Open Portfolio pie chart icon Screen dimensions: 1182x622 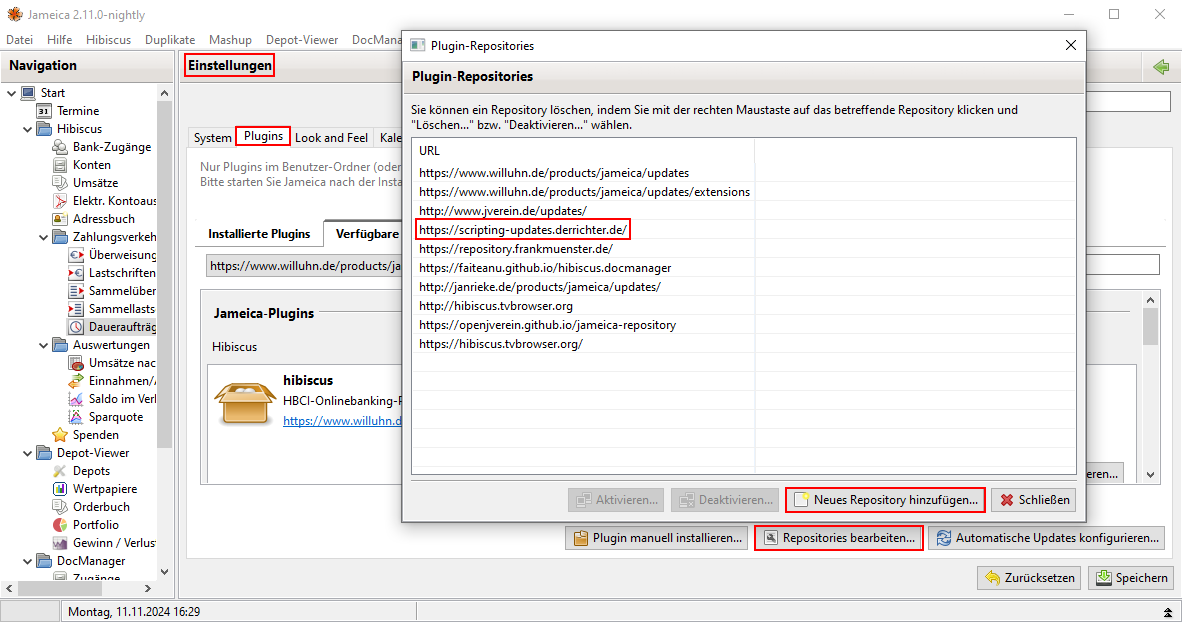click(x=60, y=525)
